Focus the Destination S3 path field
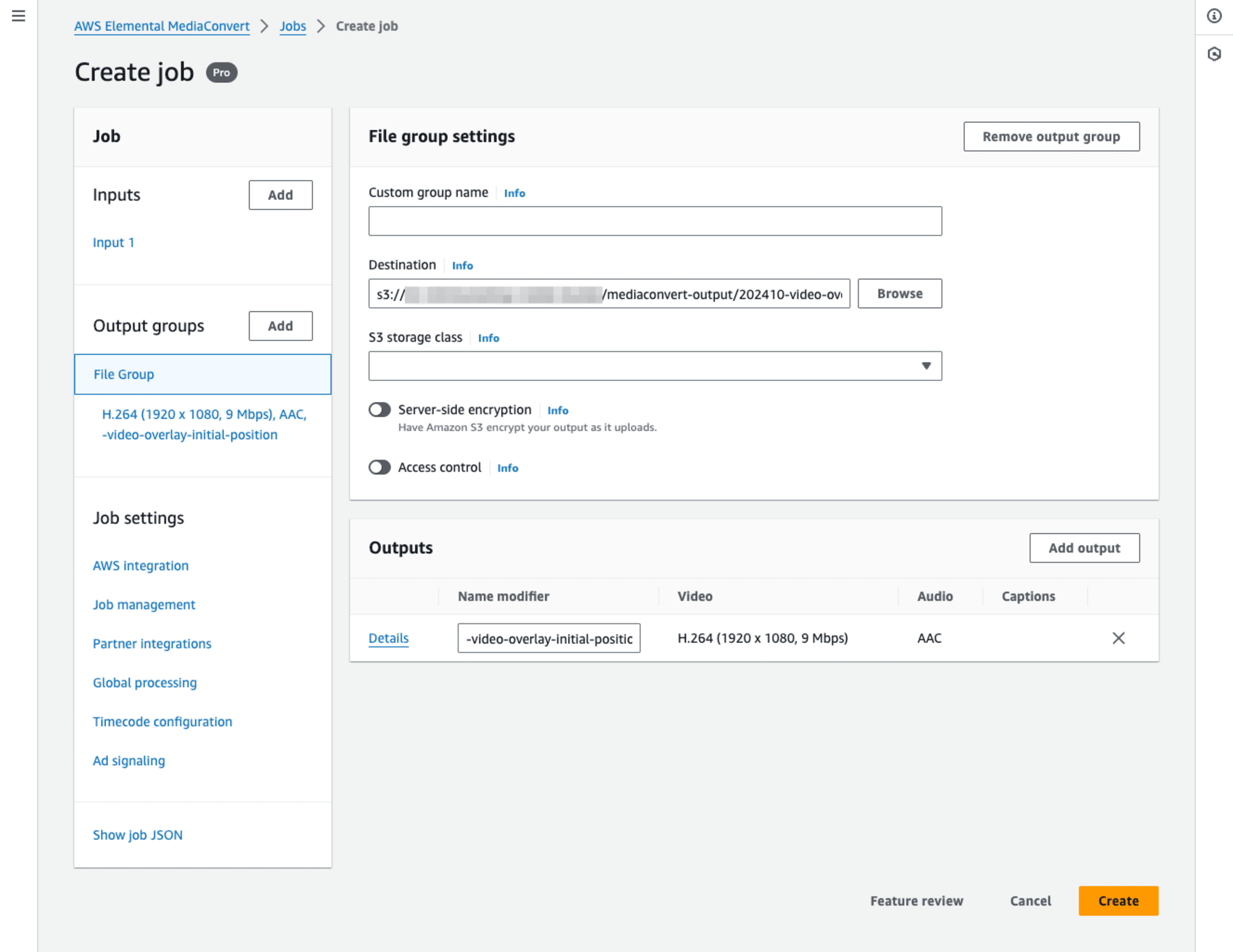This screenshot has width=1233, height=952. 609,293
